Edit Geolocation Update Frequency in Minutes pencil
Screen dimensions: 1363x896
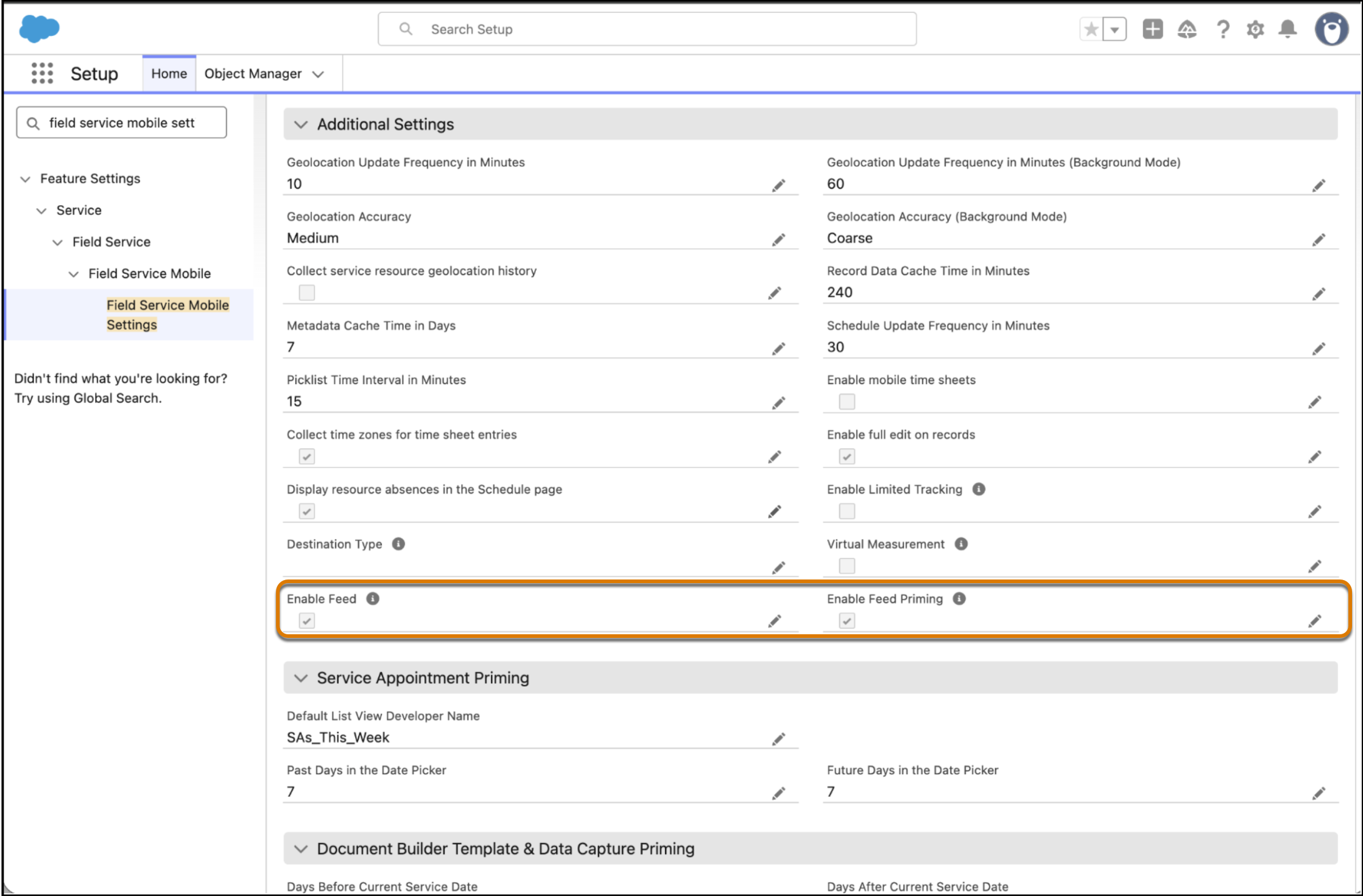click(779, 185)
